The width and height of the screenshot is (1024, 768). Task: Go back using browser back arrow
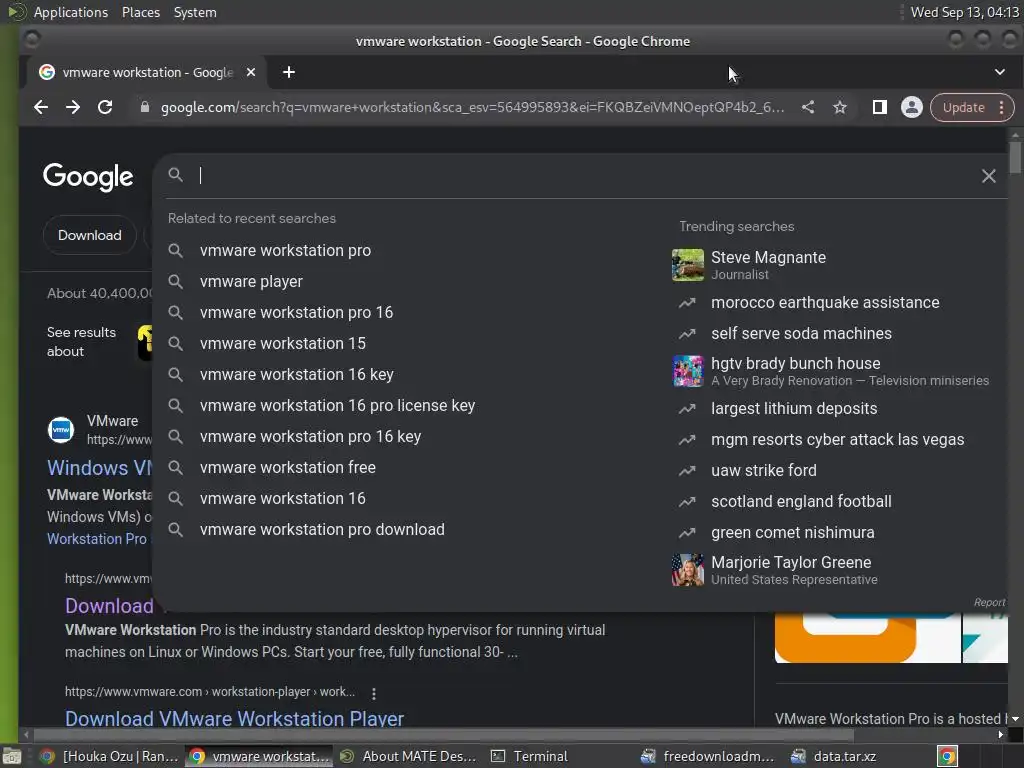tap(41, 107)
